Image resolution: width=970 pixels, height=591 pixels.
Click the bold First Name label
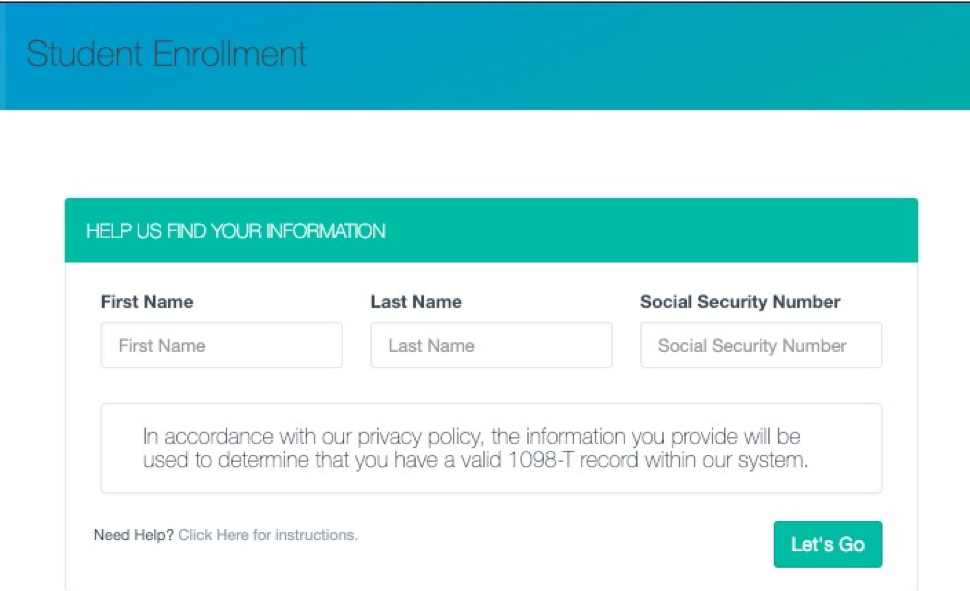point(147,302)
